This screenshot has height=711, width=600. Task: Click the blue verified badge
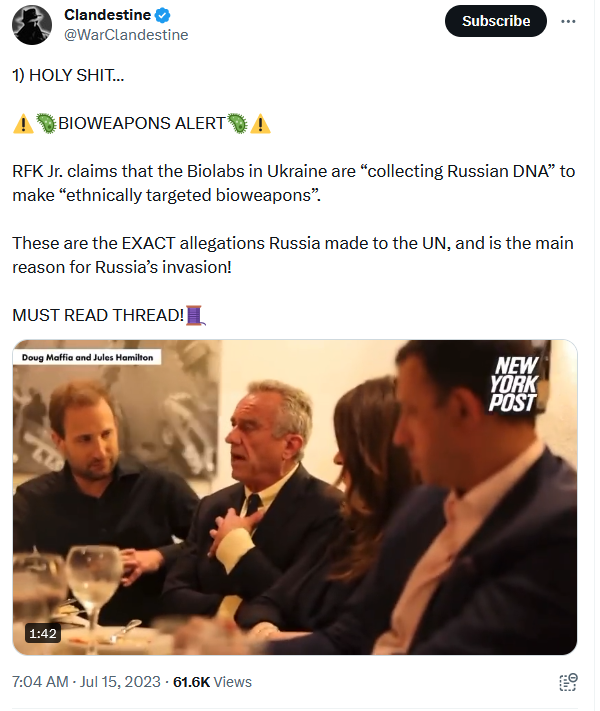point(163,15)
